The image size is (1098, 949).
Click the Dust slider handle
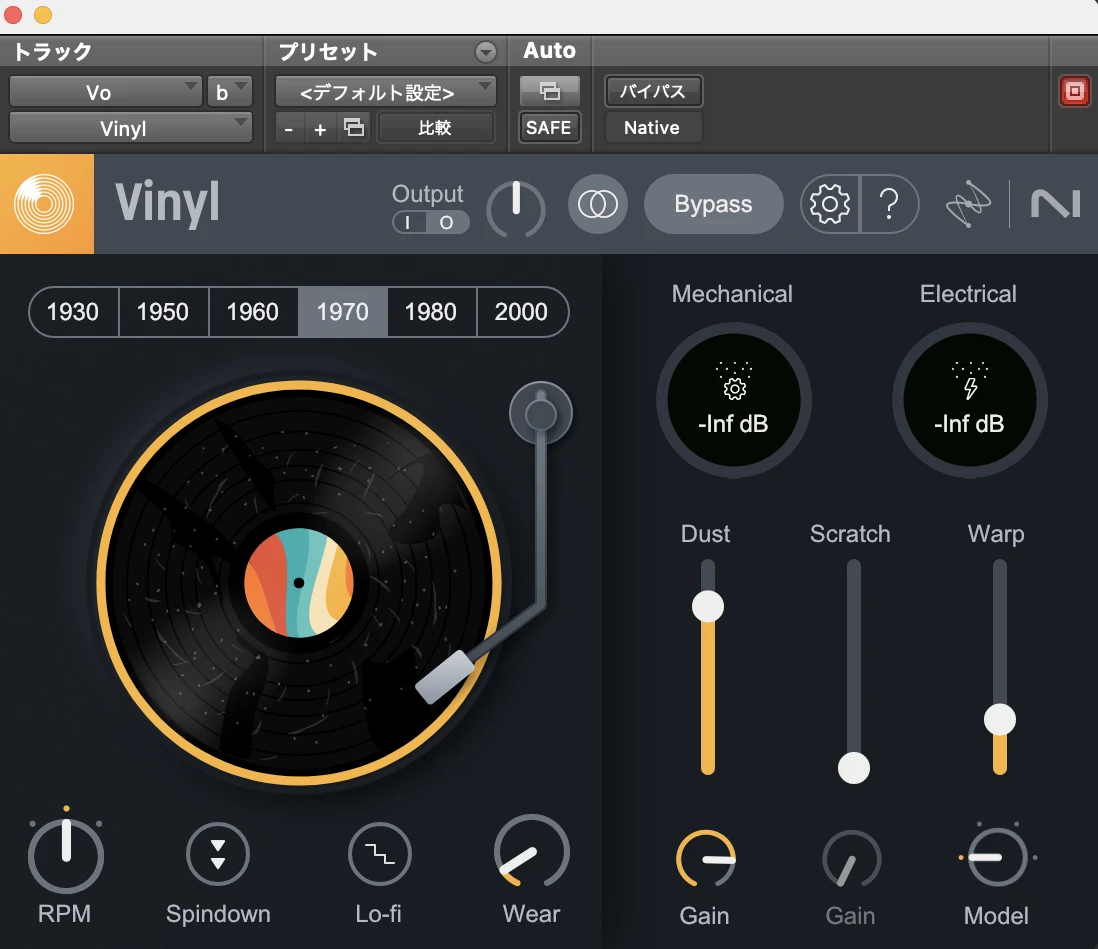click(x=708, y=606)
